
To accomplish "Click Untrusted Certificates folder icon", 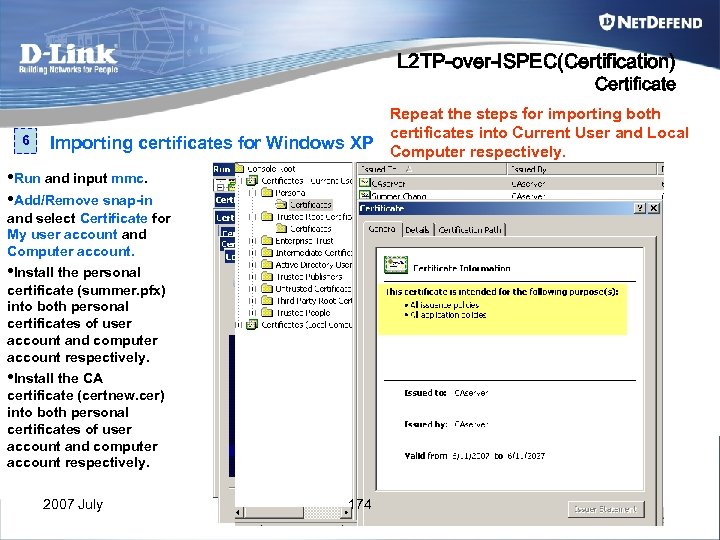I will 267,288.
